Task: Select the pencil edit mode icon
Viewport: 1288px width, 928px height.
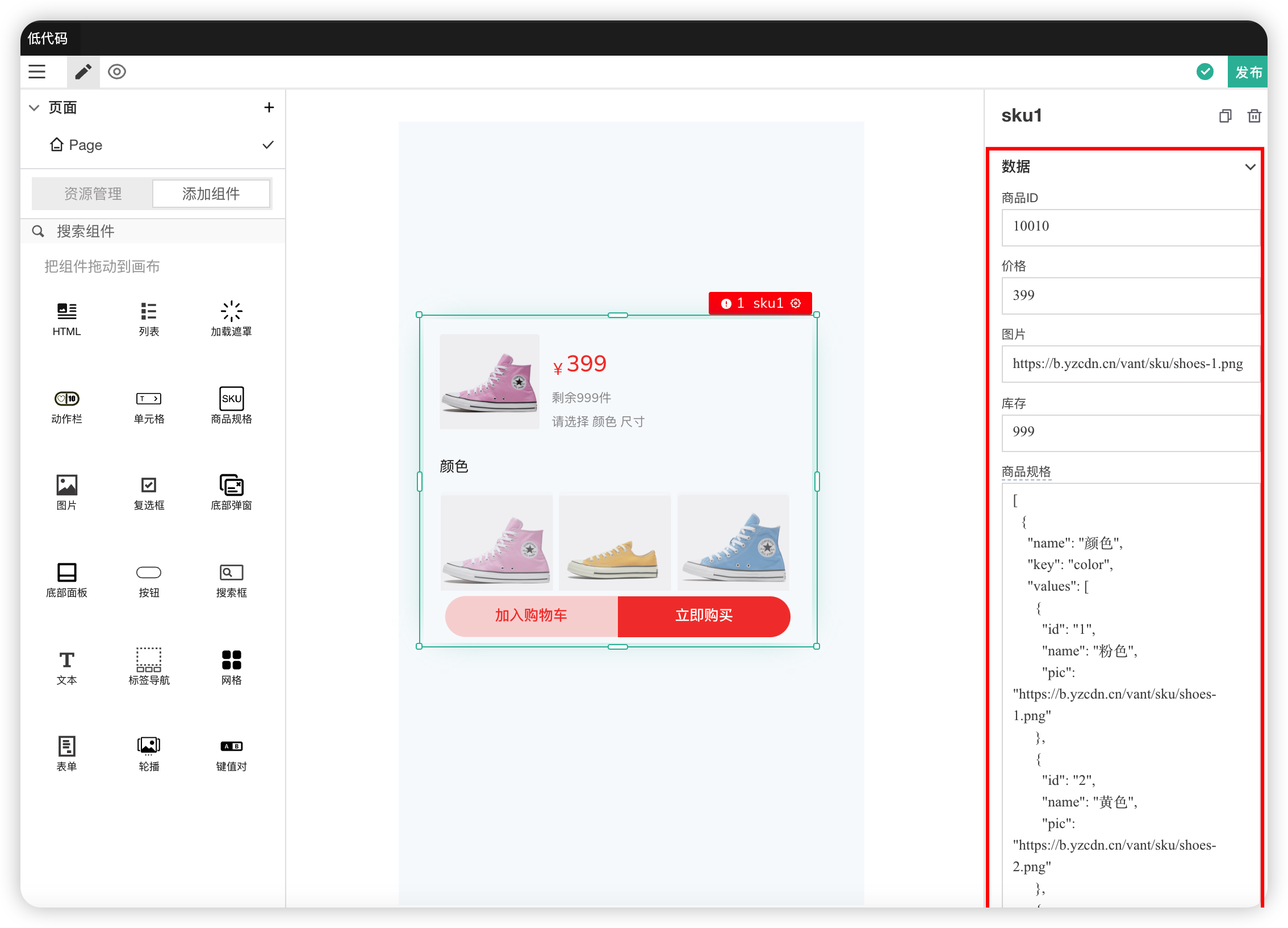Action: tap(83, 72)
